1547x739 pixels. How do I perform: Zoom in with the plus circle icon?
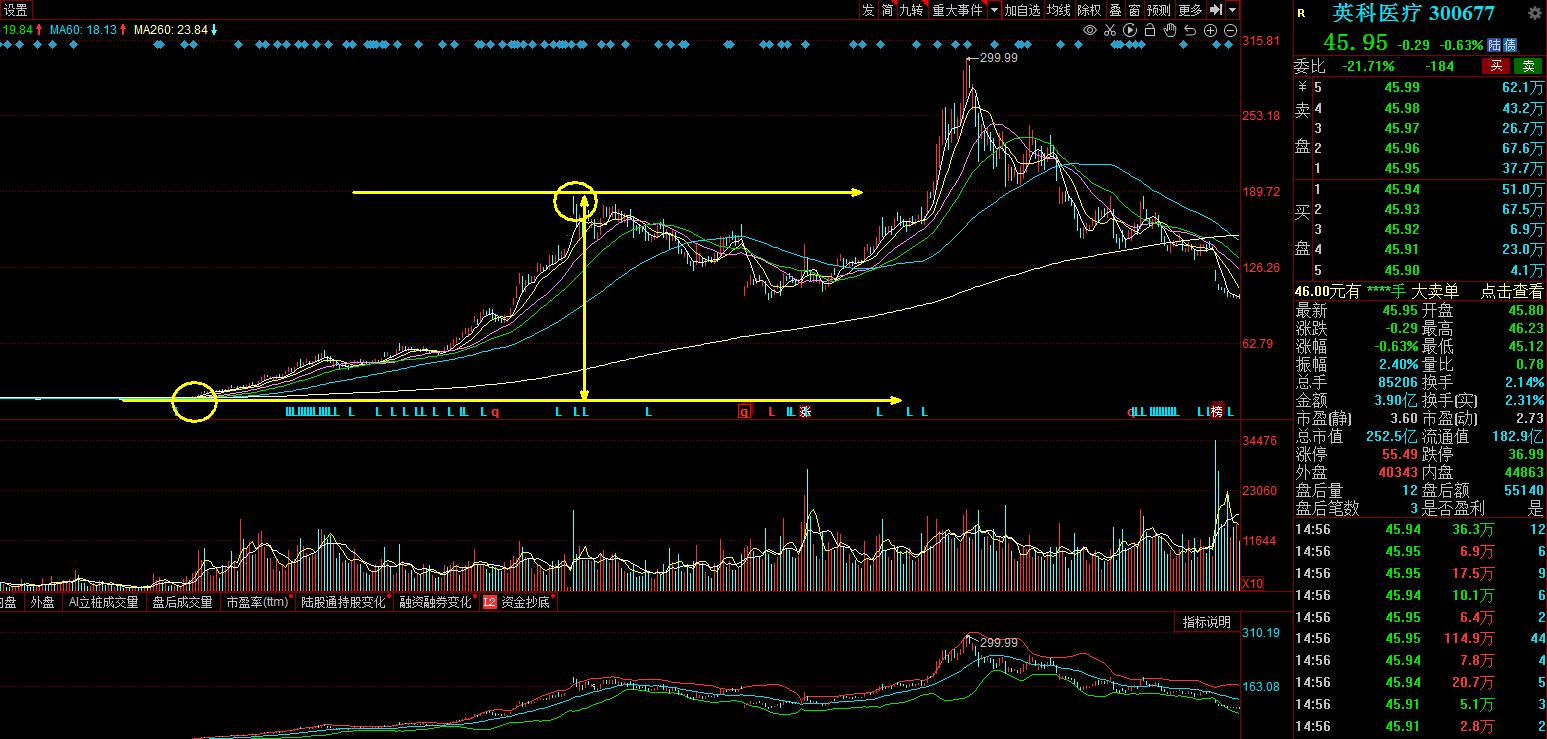(x=1210, y=31)
